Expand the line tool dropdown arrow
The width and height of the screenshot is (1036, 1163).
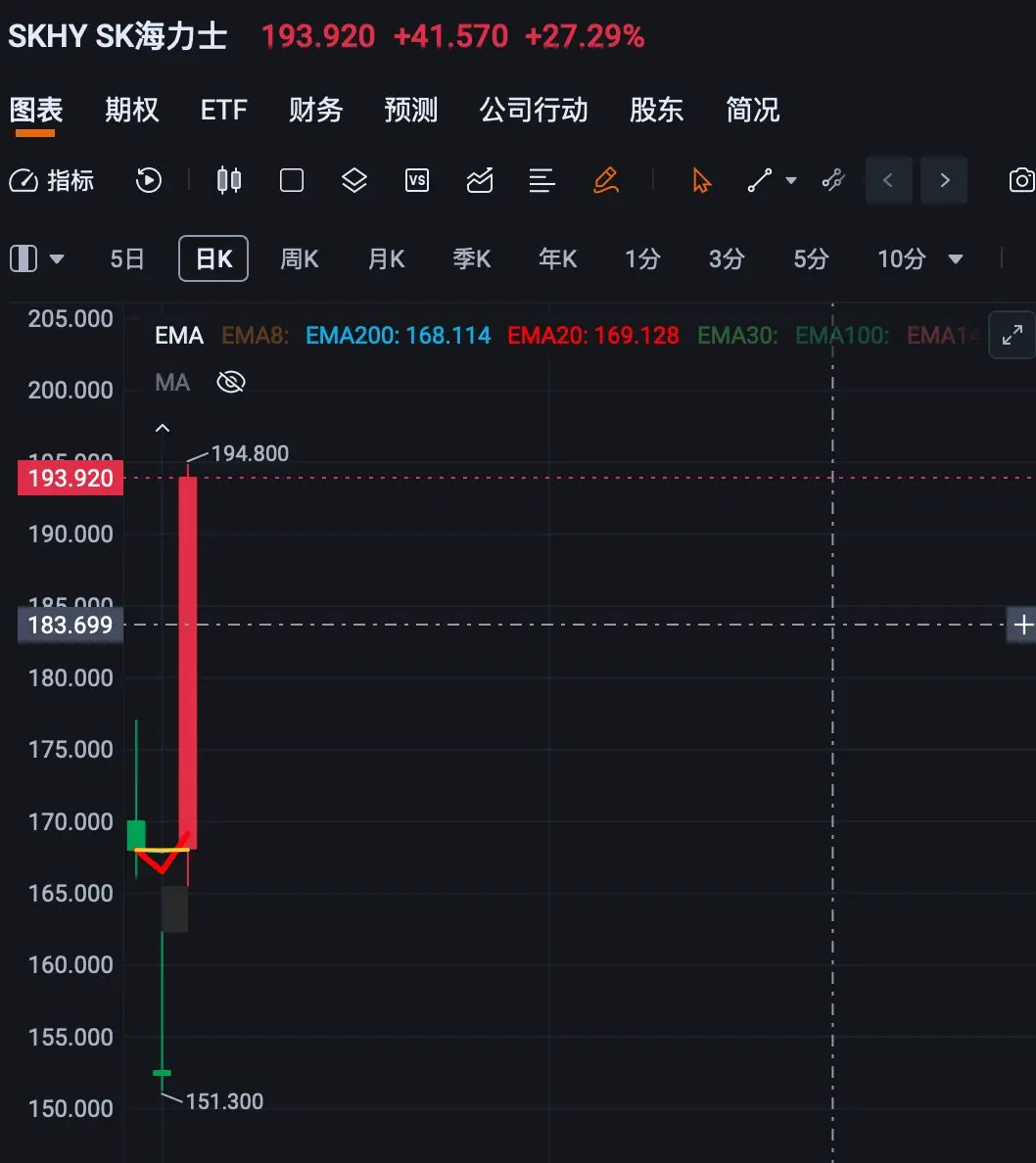point(791,180)
